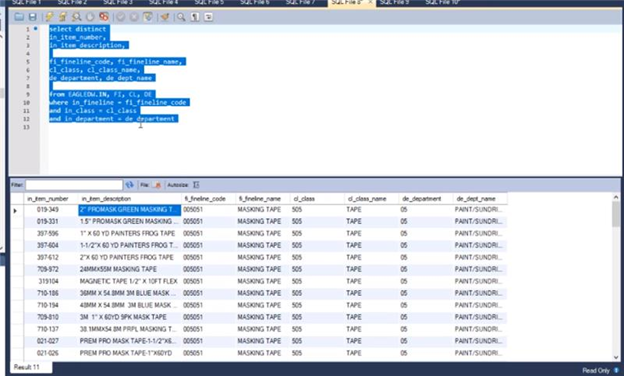Select item number cell 710-137

click(x=48, y=329)
